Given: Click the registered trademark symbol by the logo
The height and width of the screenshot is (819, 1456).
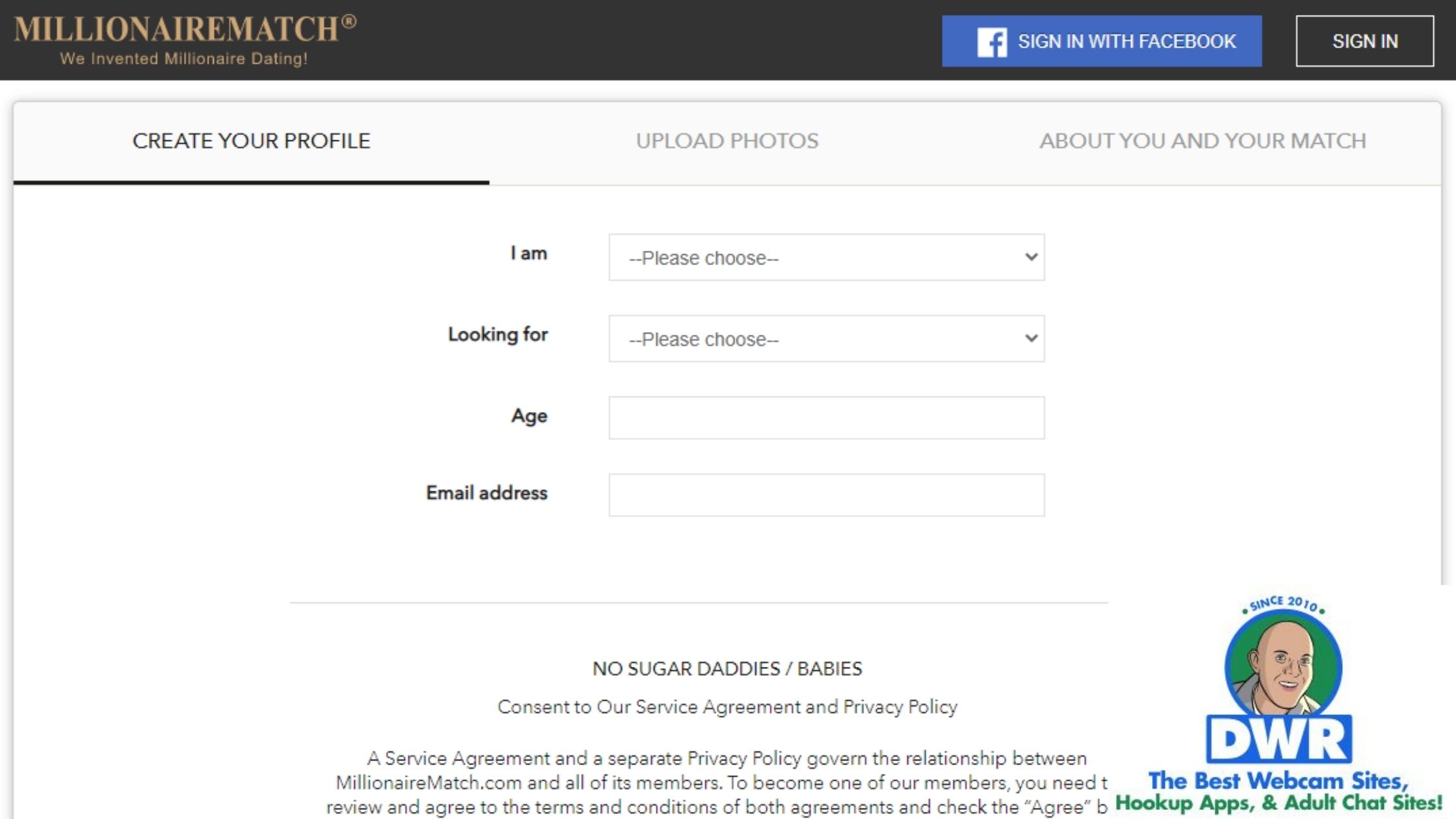Looking at the screenshot, I should (349, 22).
